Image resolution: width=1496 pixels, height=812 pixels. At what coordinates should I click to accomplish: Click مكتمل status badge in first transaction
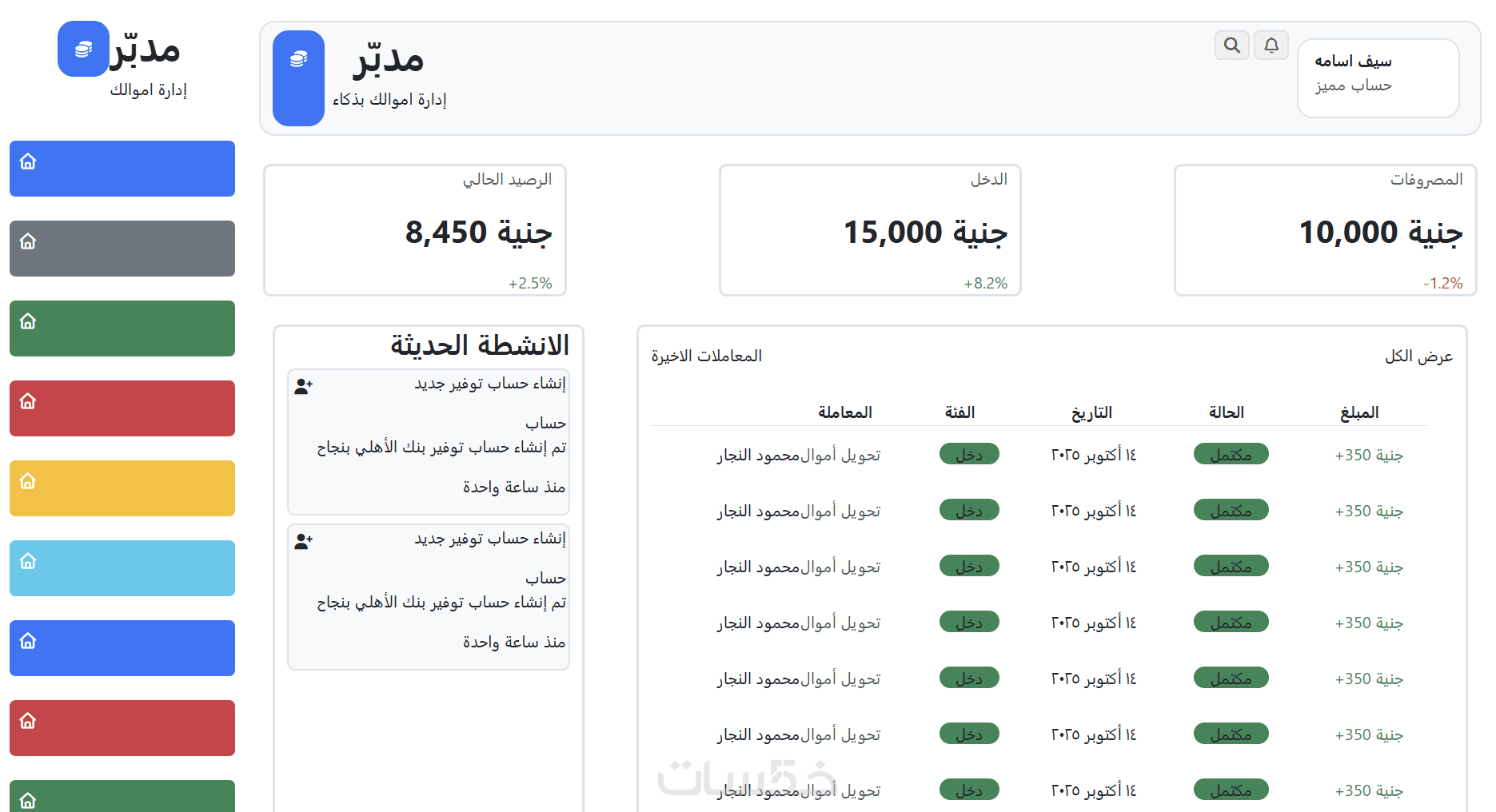(x=1231, y=455)
